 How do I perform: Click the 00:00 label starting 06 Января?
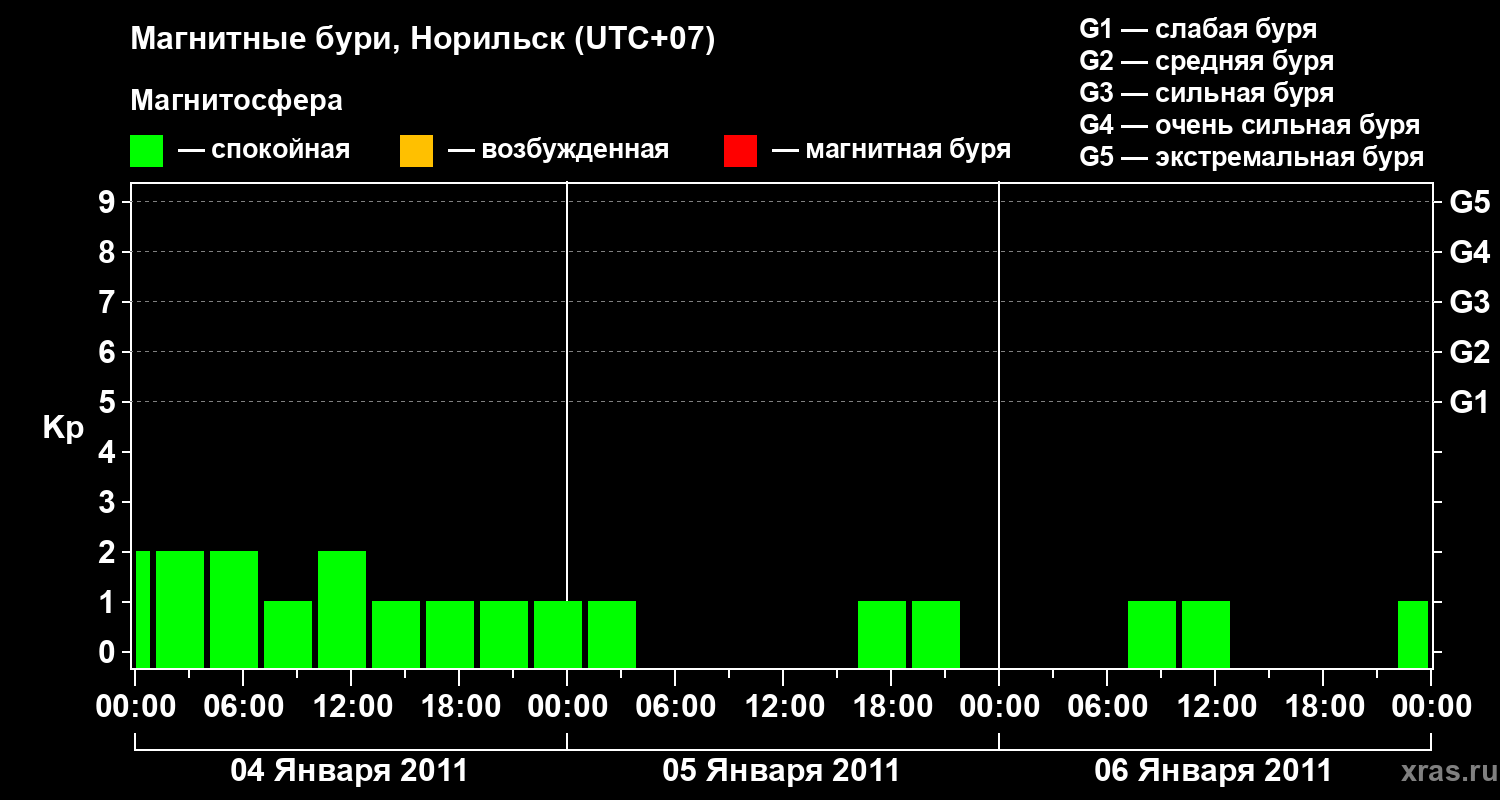pyautogui.click(x=999, y=707)
